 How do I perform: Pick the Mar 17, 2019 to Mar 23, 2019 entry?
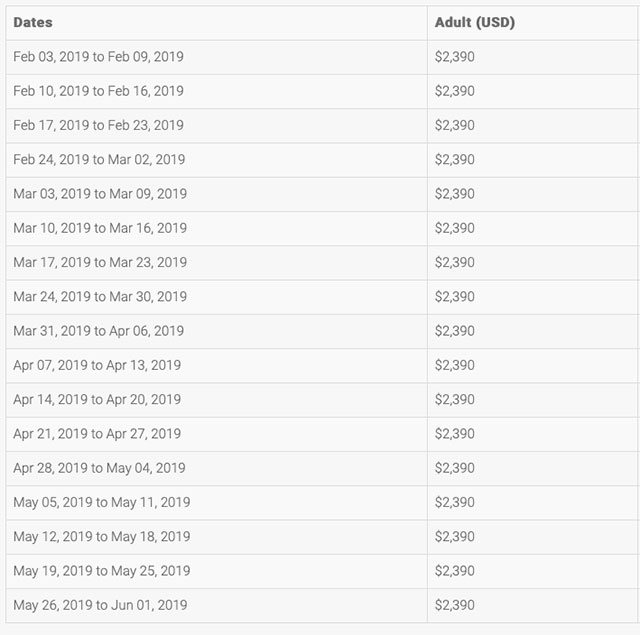click(100, 262)
